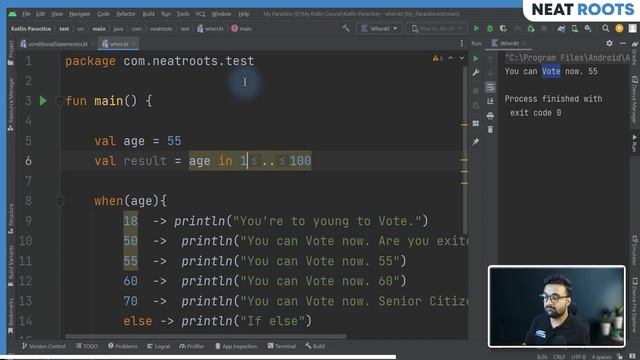Click the number 55 on code line 5
The height and width of the screenshot is (360, 640).
click(174, 141)
